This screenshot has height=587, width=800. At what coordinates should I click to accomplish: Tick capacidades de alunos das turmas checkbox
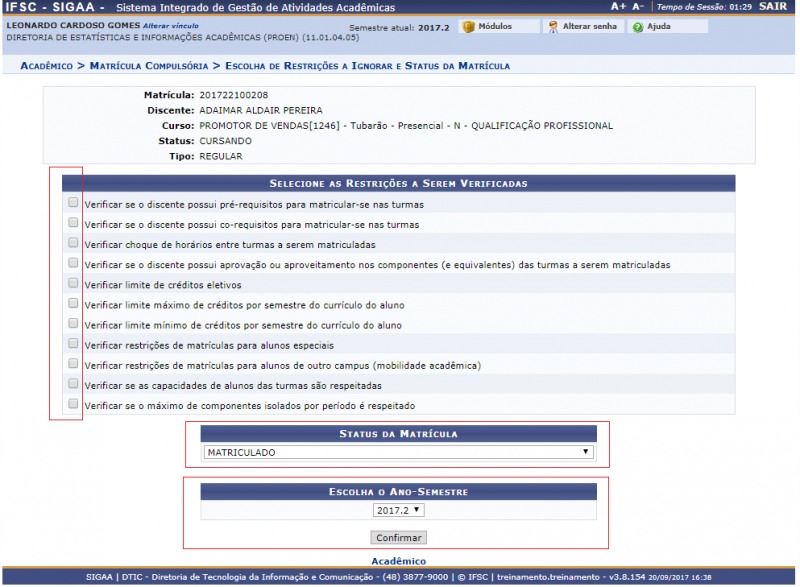point(72,384)
